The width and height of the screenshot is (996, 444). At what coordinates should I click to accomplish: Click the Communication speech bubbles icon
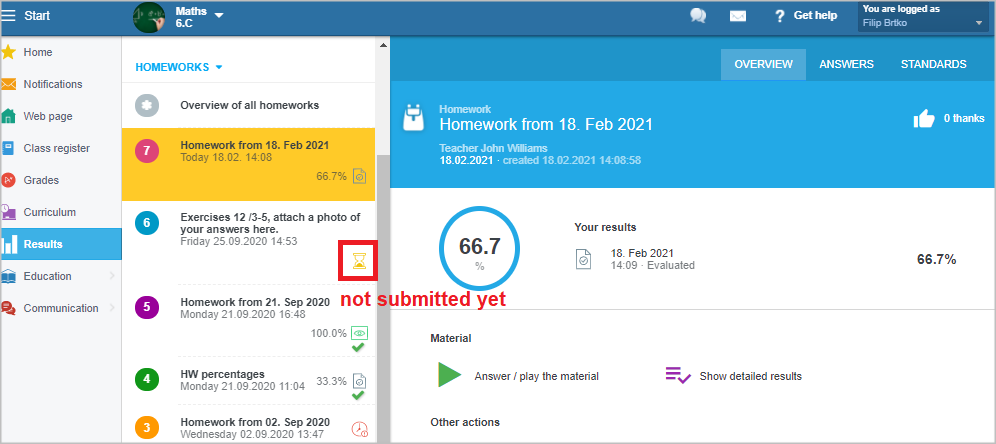[8, 308]
